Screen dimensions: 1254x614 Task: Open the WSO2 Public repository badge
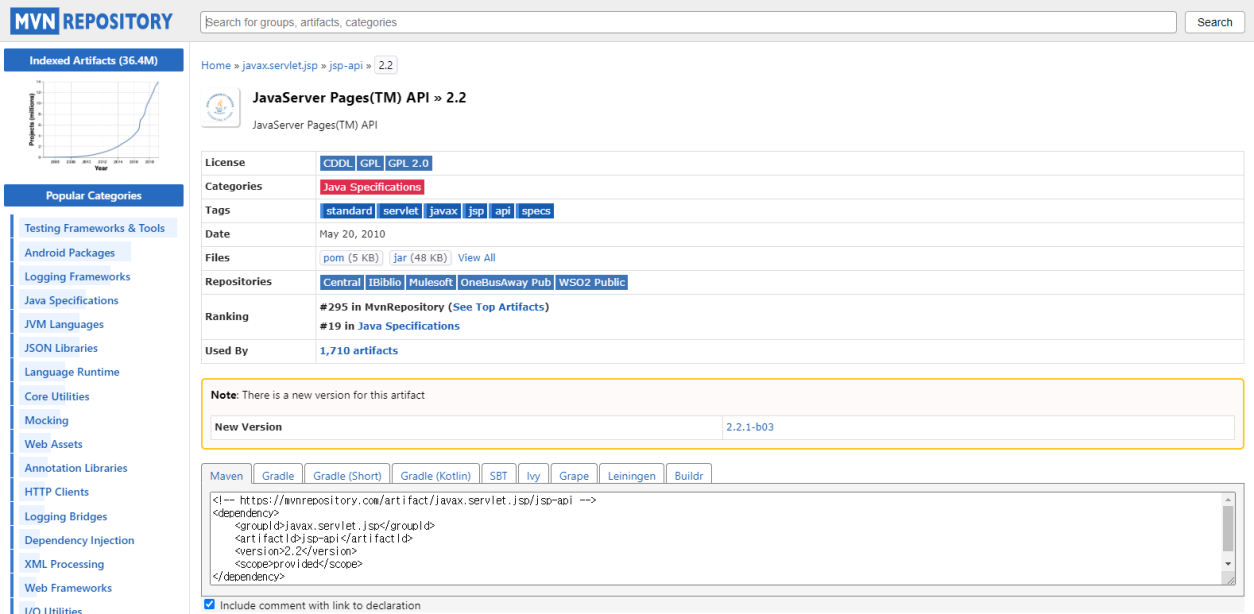coord(592,283)
